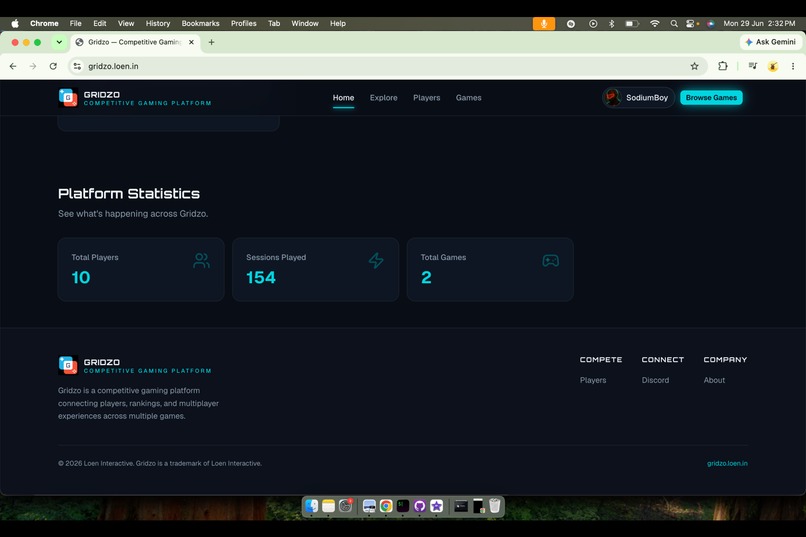Click the Sessions Played lightning bolt icon

[x=376, y=261]
